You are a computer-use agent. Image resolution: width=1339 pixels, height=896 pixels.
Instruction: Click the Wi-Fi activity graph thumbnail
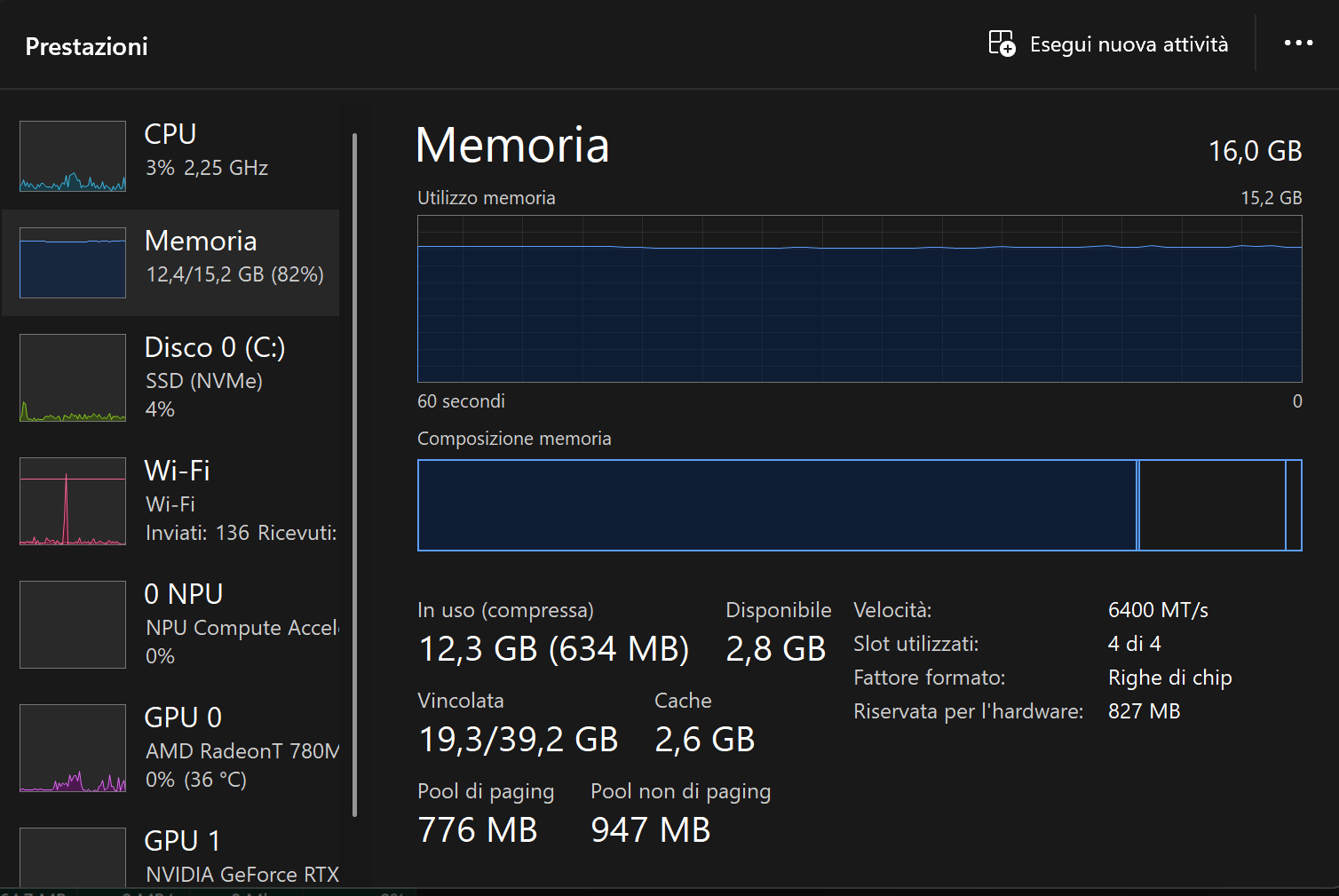coord(73,501)
